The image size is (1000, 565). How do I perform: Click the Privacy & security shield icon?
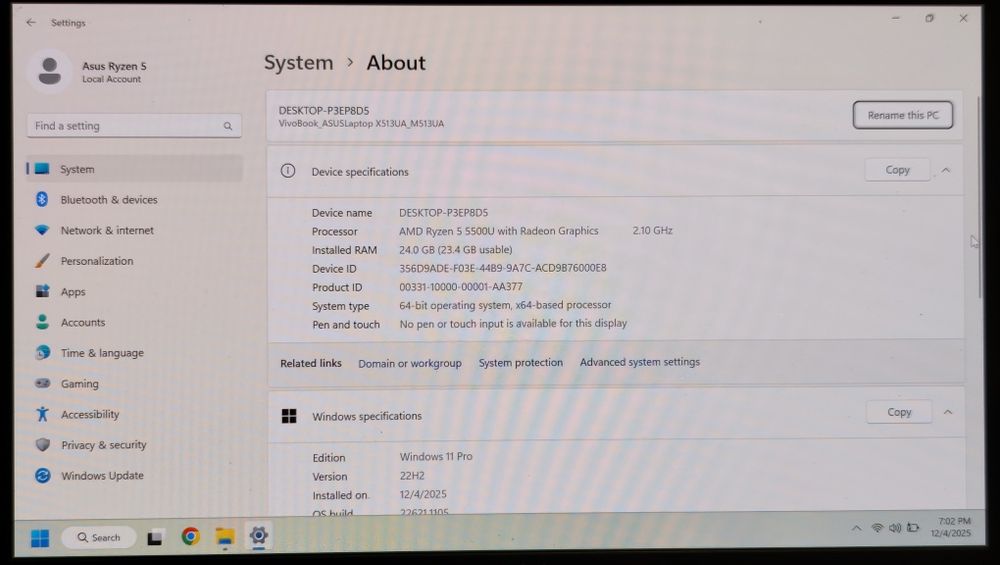(x=43, y=444)
